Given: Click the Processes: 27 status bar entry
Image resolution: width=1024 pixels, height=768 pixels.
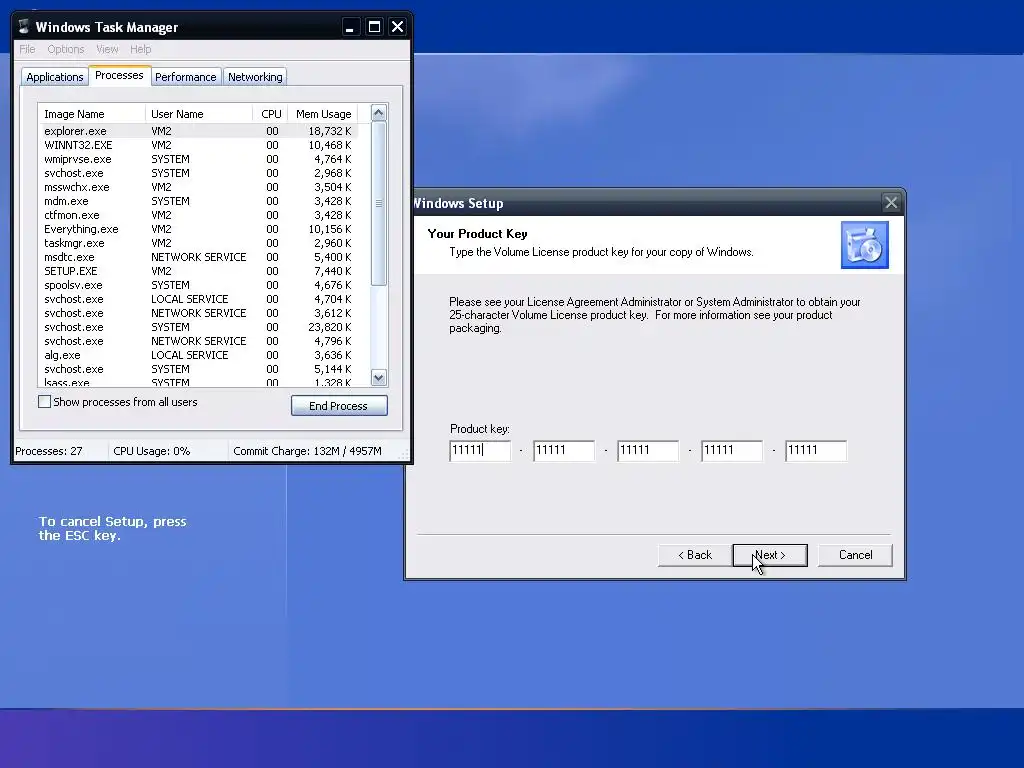Looking at the screenshot, I should point(49,451).
